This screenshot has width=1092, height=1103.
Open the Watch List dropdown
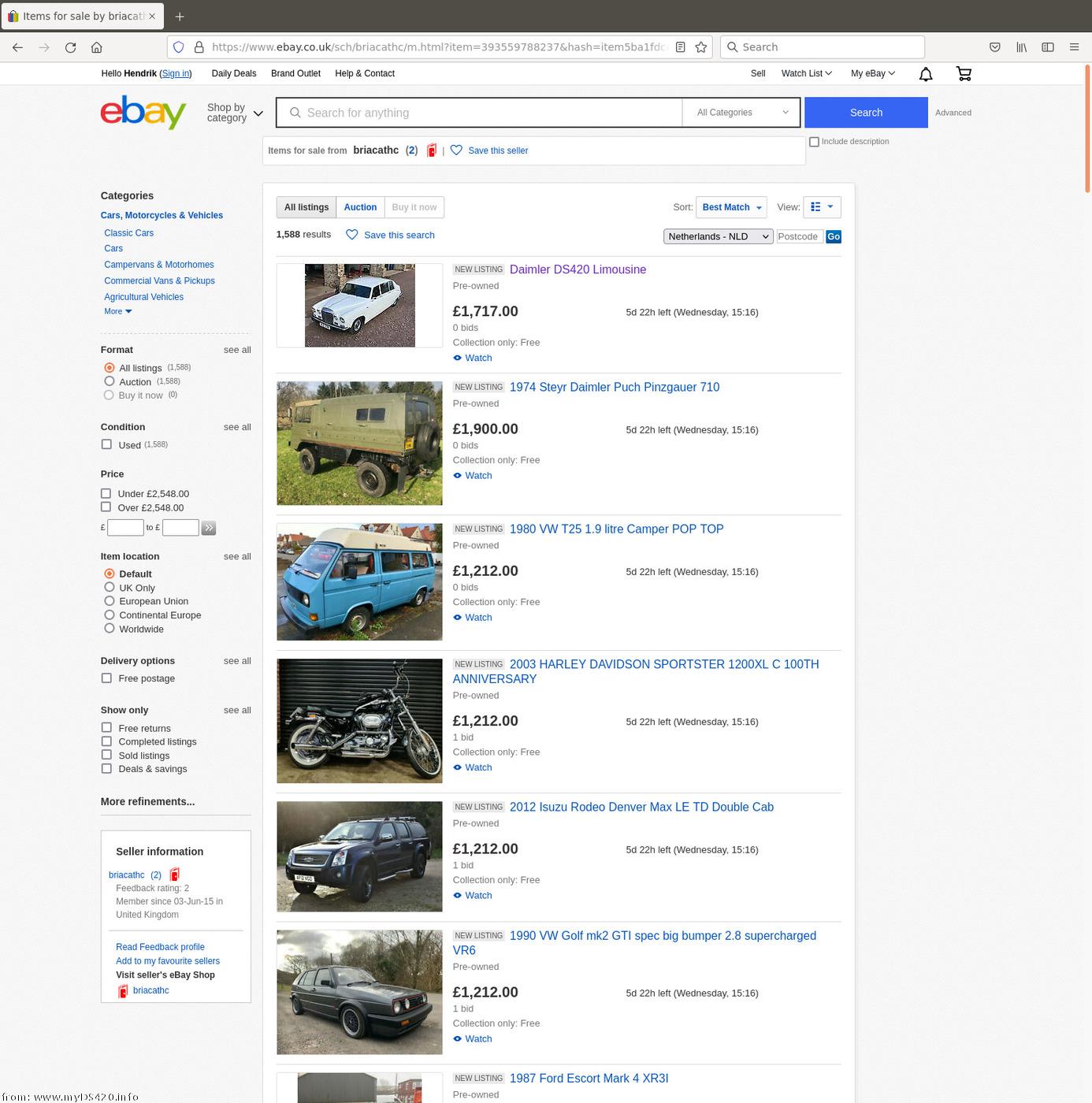[806, 73]
